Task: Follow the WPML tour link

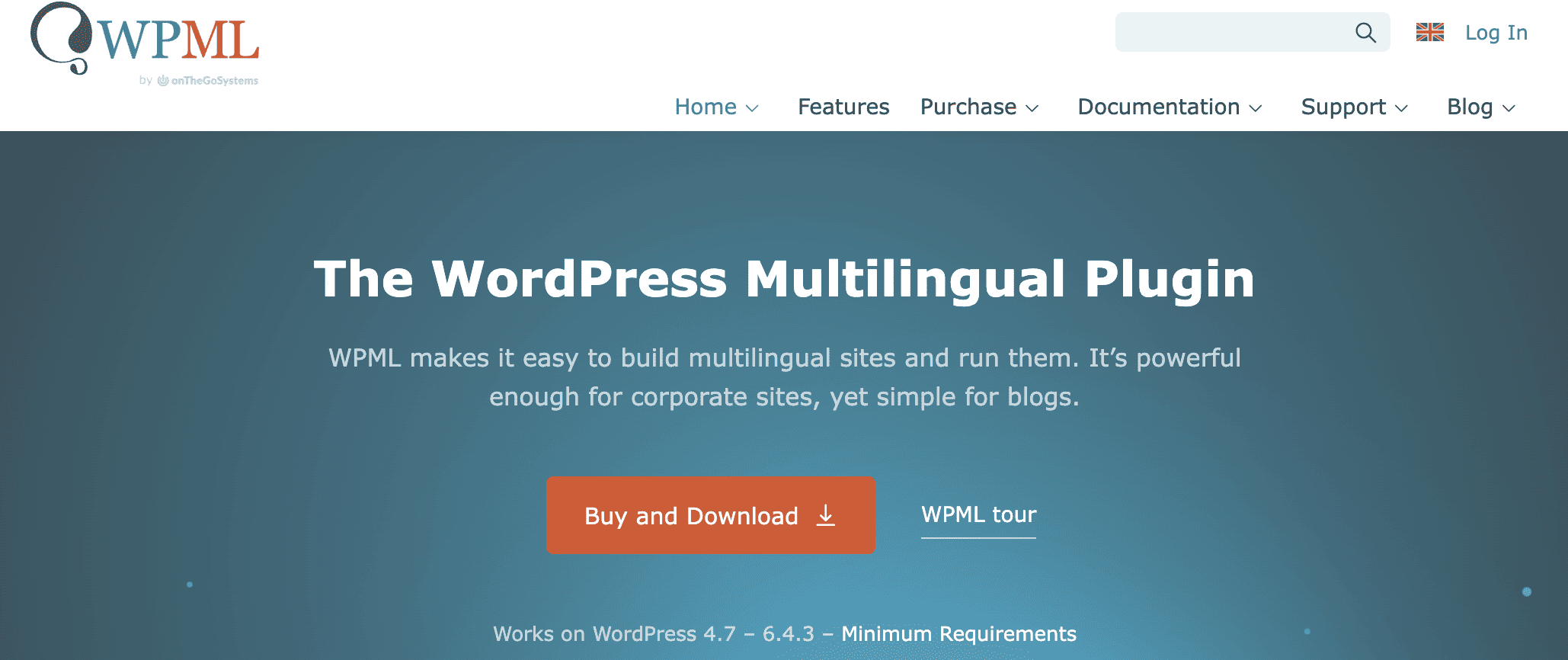Action: pyautogui.click(x=979, y=515)
